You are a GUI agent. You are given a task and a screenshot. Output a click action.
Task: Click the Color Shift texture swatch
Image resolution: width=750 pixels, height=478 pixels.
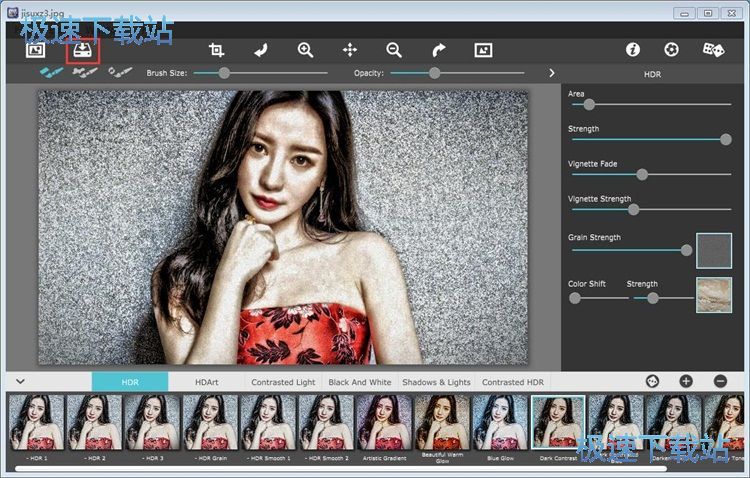714,294
